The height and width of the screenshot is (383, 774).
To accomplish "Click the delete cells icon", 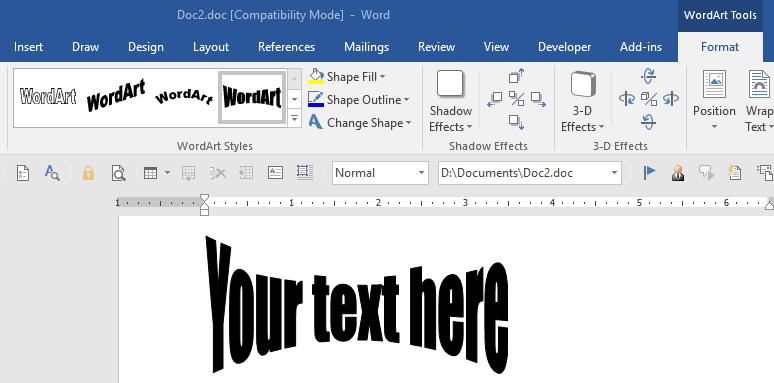I will click(x=217, y=173).
